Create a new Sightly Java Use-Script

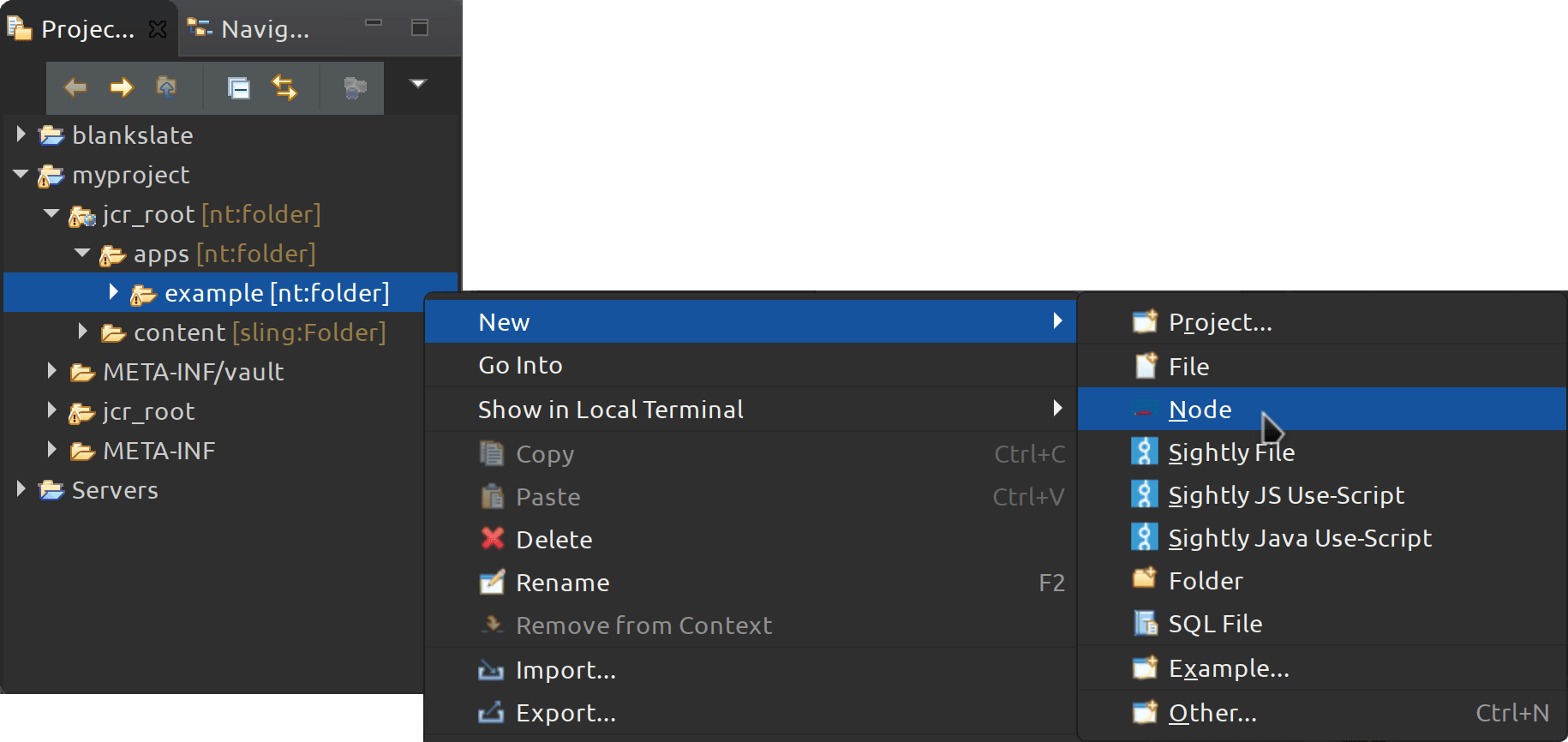[1322, 538]
